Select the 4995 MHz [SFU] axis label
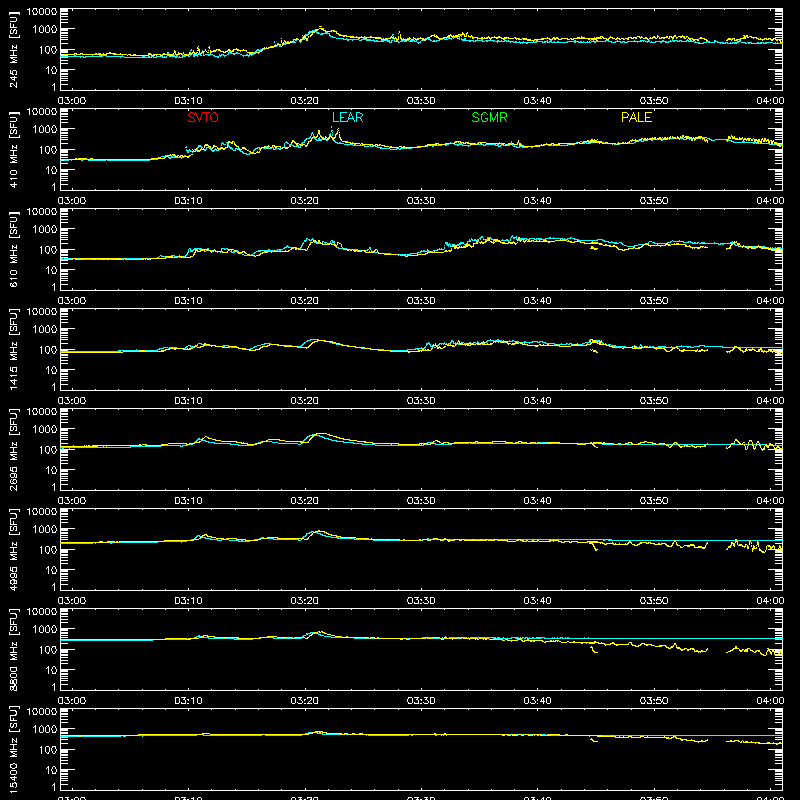 [x=13, y=549]
